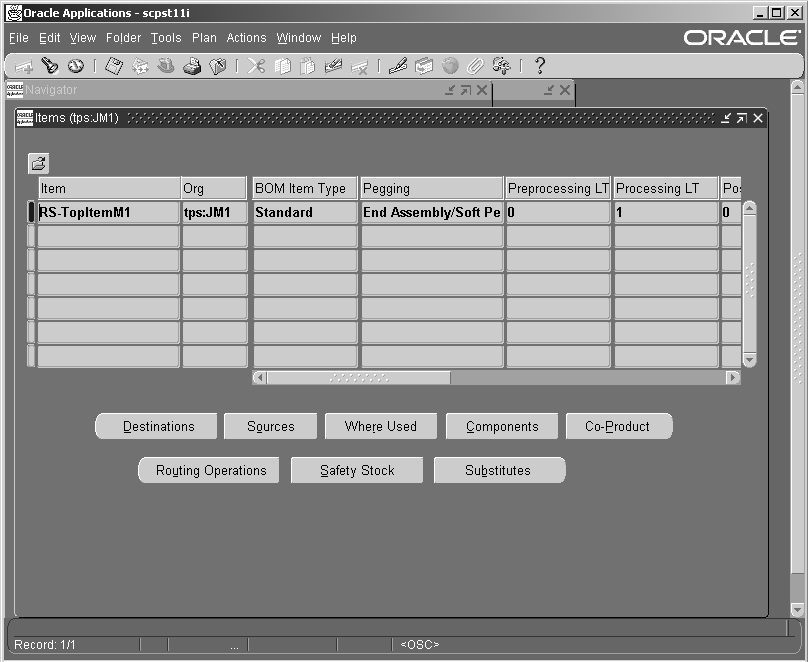Click the Clear Record eraser icon
This screenshot has height=662, width=808.
click(x=333, y=66)
